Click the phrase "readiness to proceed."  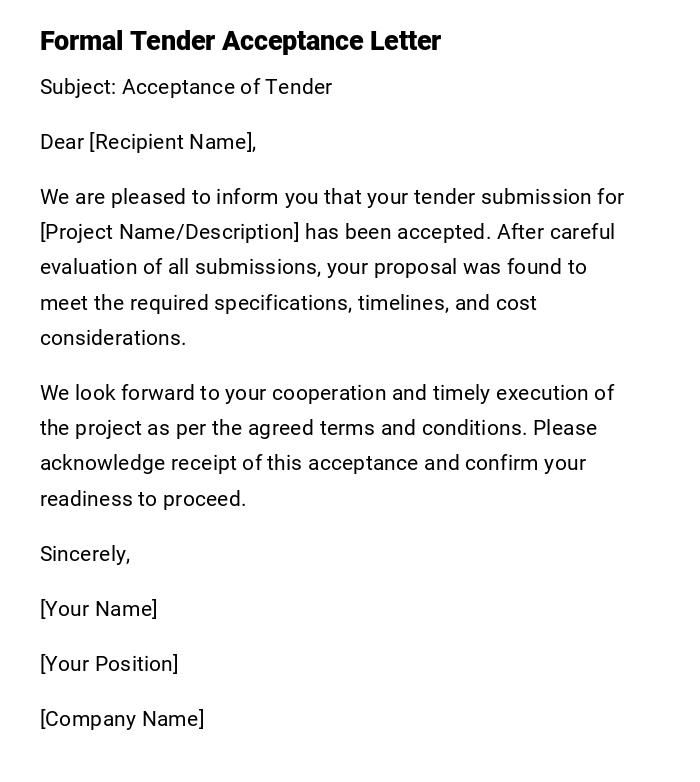[x=143, y=499]
